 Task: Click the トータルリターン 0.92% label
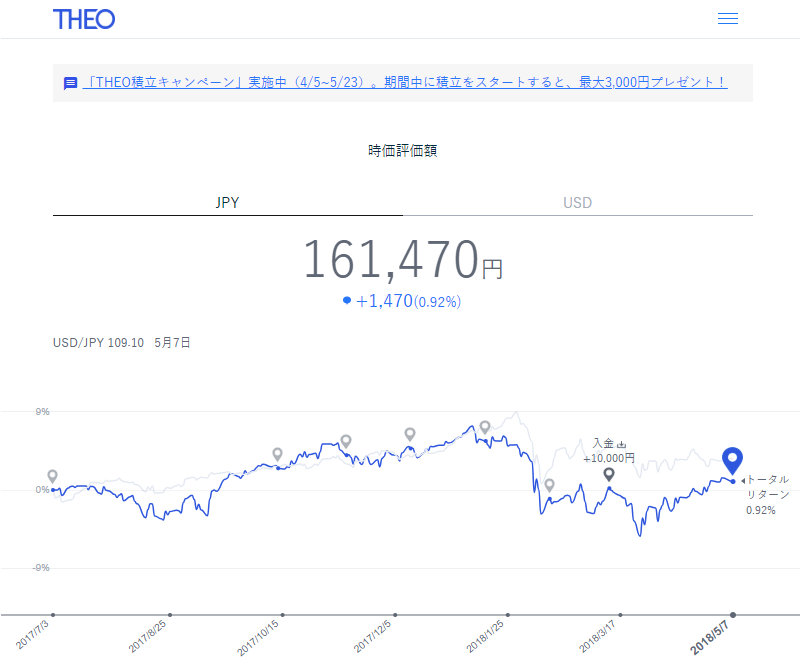pyautogui.click(x=765, y=494)
